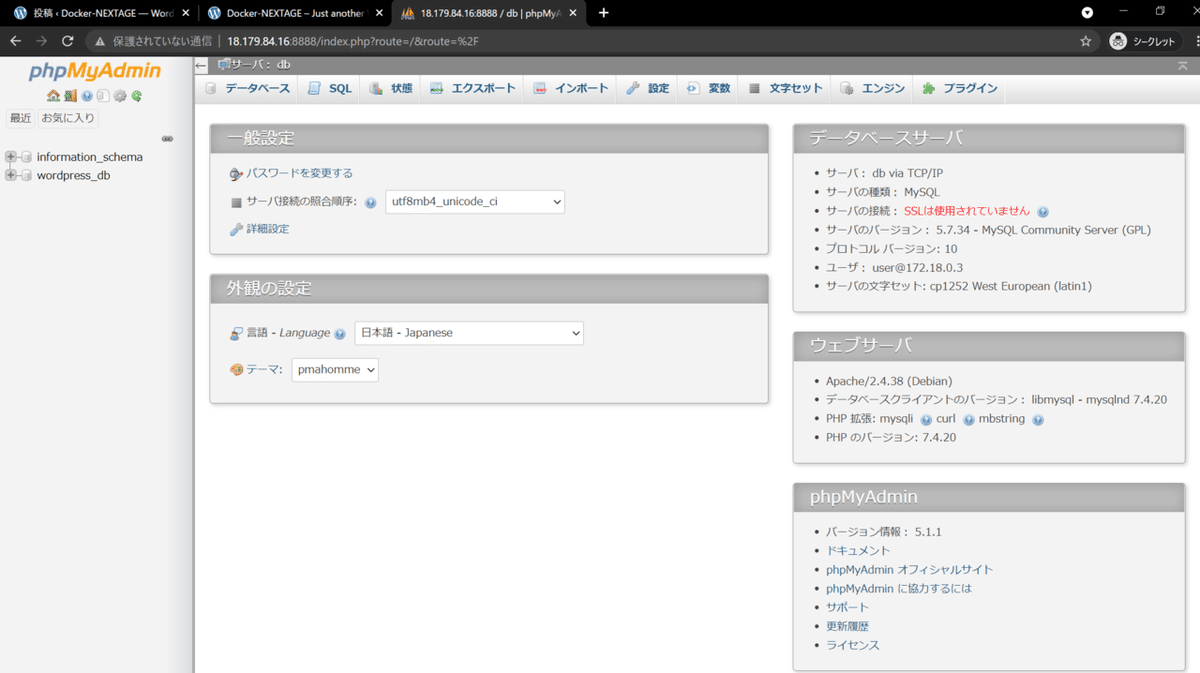Bookmark this page with the star icon
Image resolution: width=1200 pixels, height=673 pixels.
[x=1086, y=41]
